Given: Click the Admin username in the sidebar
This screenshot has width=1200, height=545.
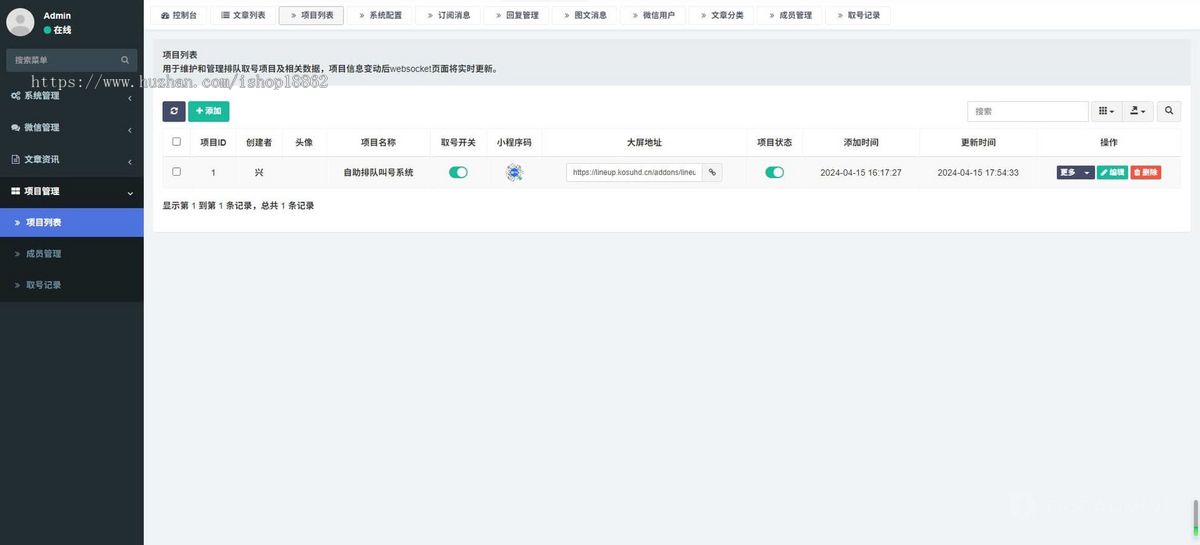Looking at the screenshot, I should pos(57,16).
